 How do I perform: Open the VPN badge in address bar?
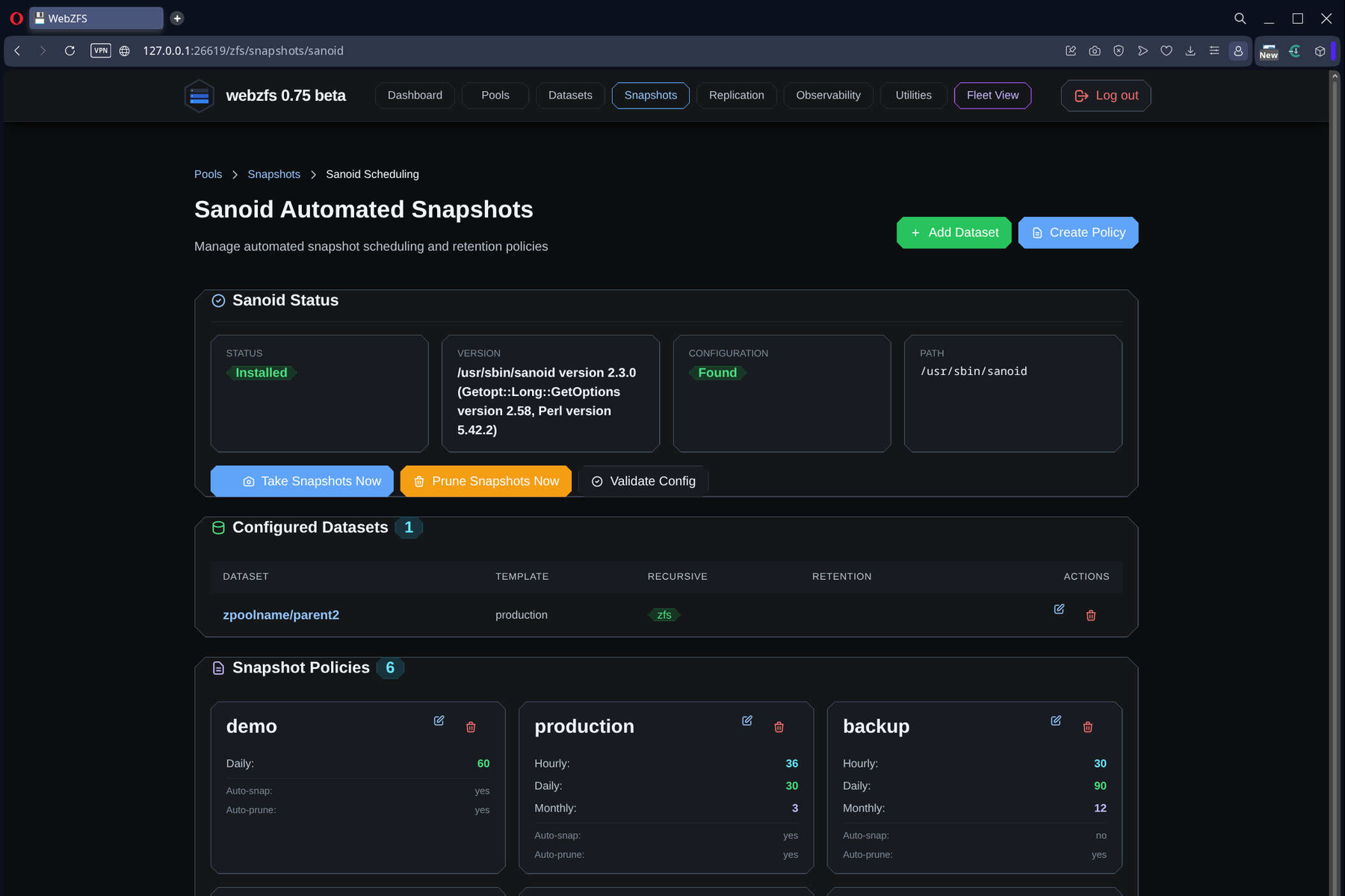pos(101,51)
